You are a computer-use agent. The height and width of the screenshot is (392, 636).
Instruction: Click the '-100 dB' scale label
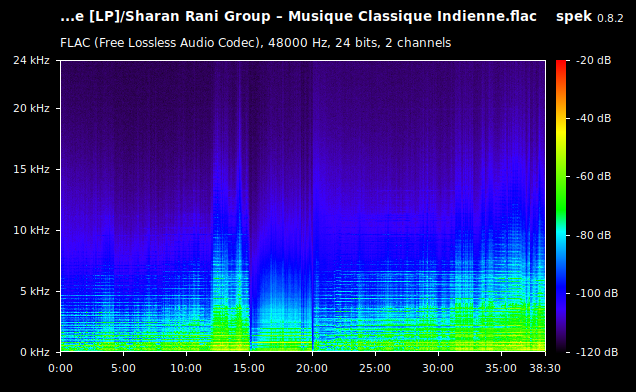click(597, 293)
